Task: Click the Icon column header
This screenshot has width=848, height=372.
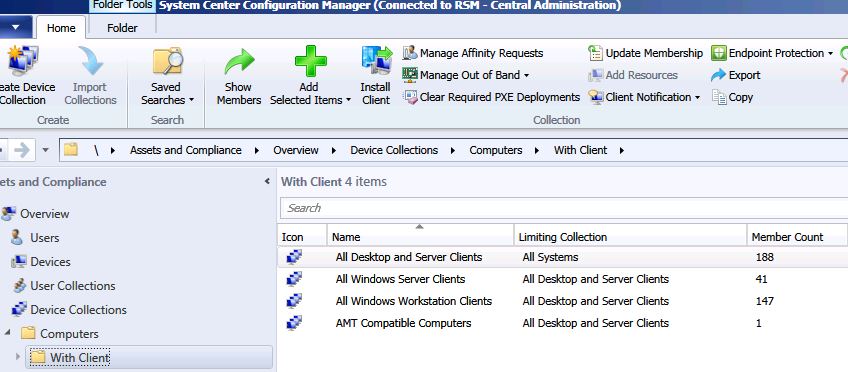Action: point(302,235)
